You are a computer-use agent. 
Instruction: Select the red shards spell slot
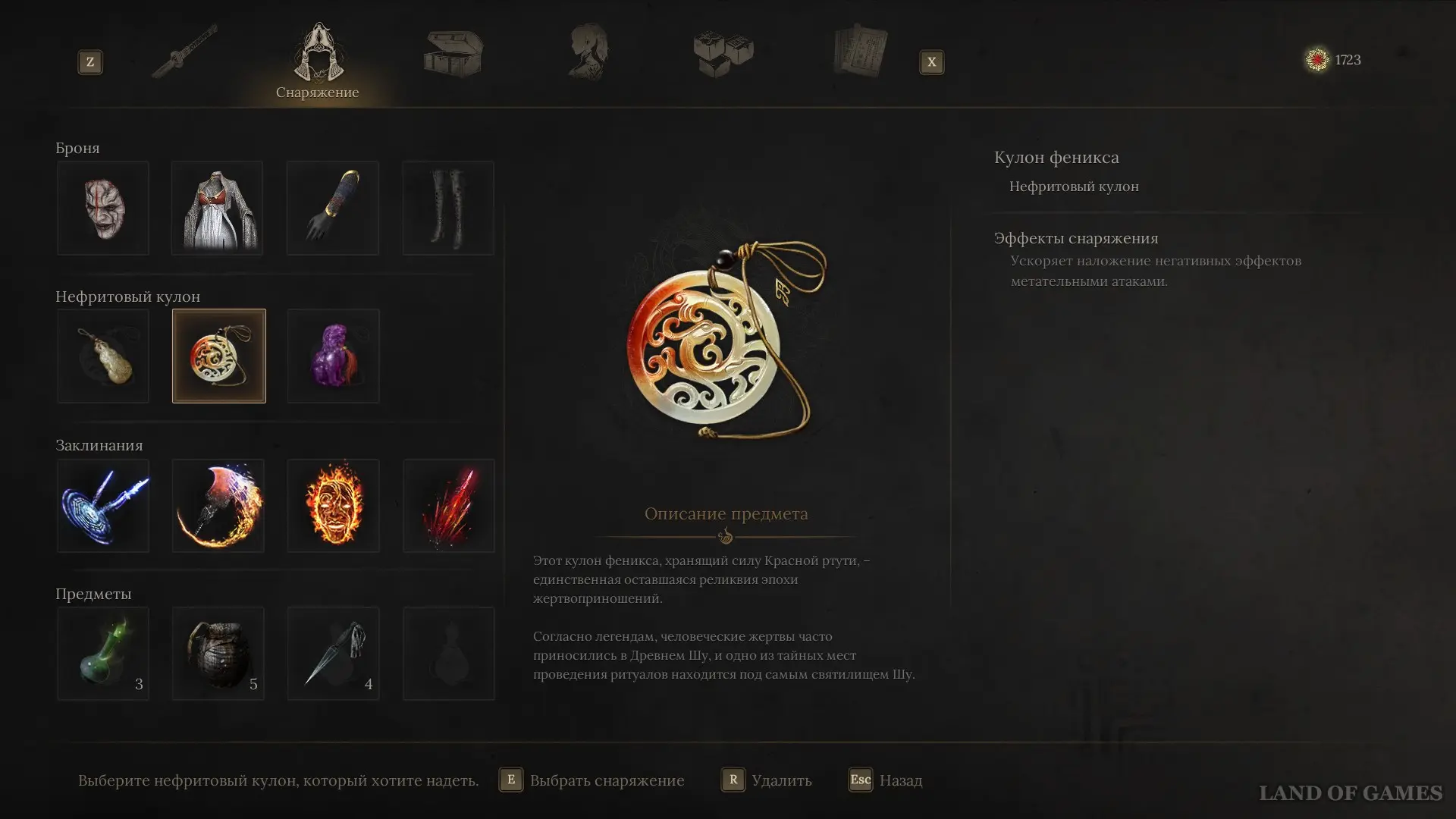pos(449,505)
